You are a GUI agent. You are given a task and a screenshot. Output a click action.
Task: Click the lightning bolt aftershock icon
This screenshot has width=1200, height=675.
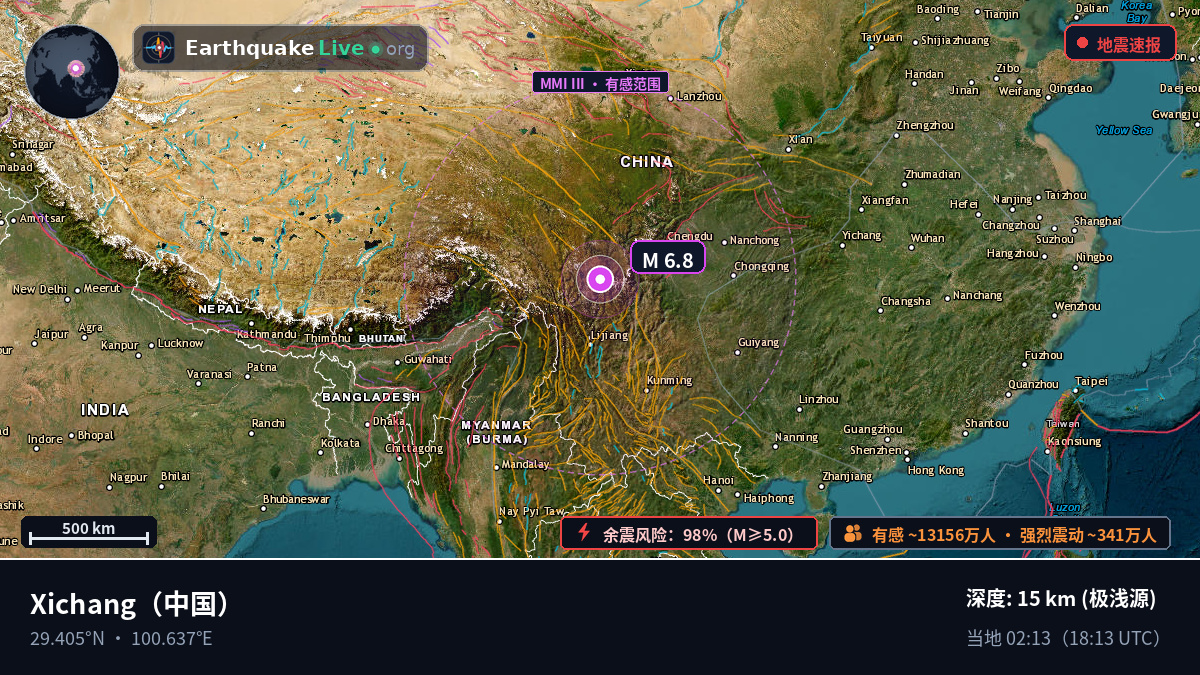[x=584, y=533]
